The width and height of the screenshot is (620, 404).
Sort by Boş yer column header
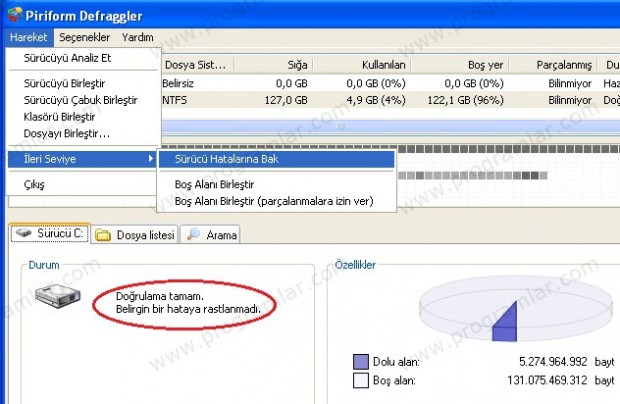pyautogui.click(x=460, y=65)
